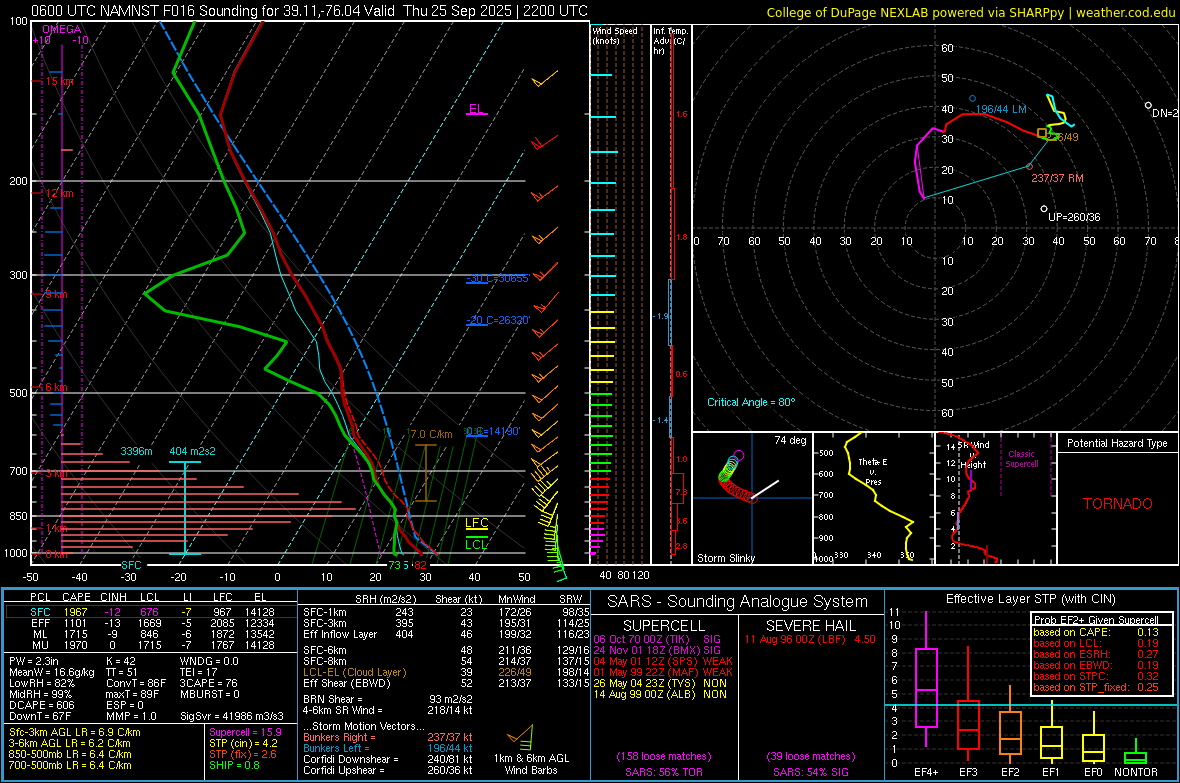1180x783 pixels.
Task: Click the green LCL marker label
Action: [476, 544]
